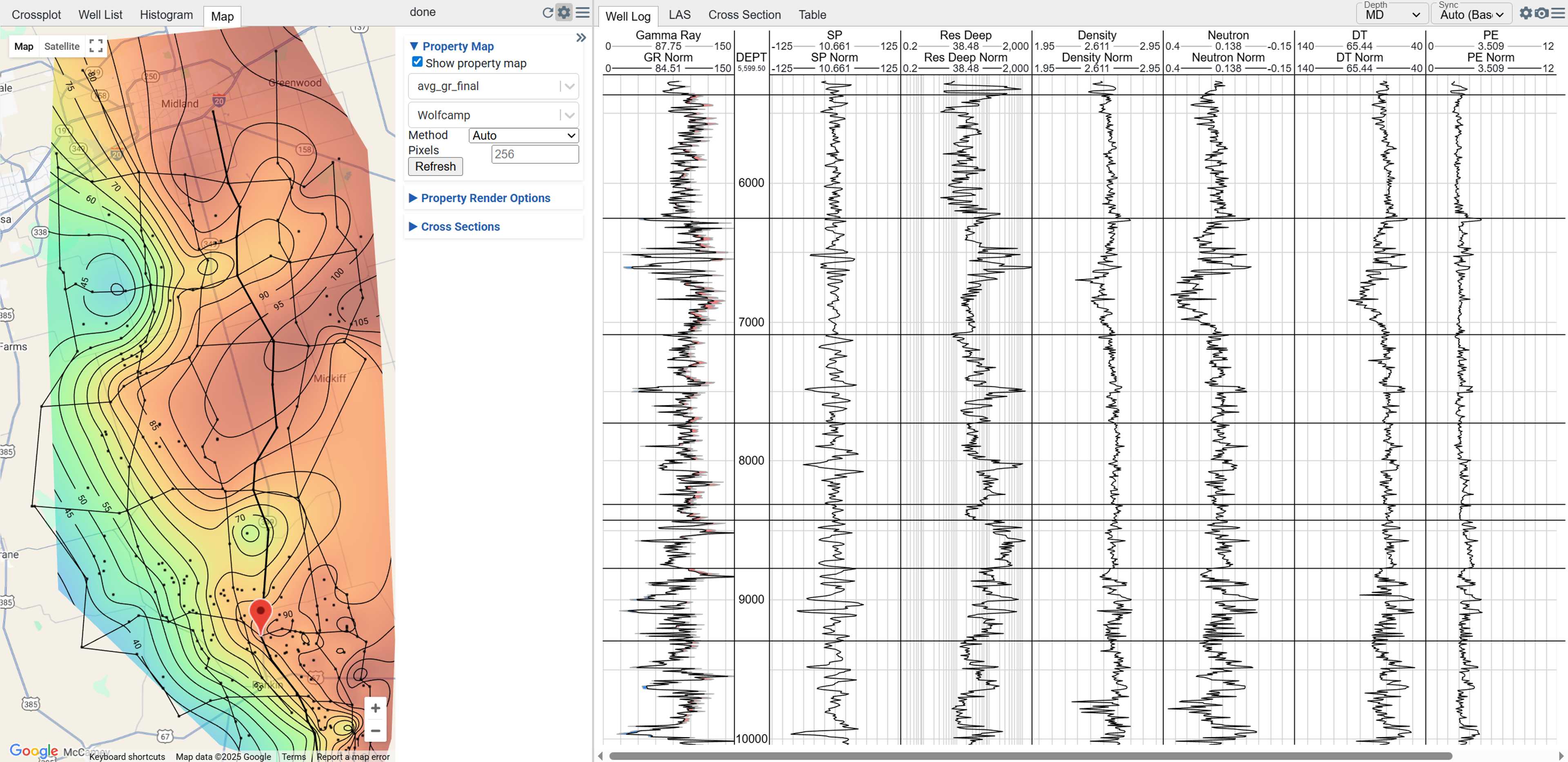Image resolution: width=1568 pixels, height=762 pixels.
Task: Click the GR Norm curve label
Action: [668, 57]
